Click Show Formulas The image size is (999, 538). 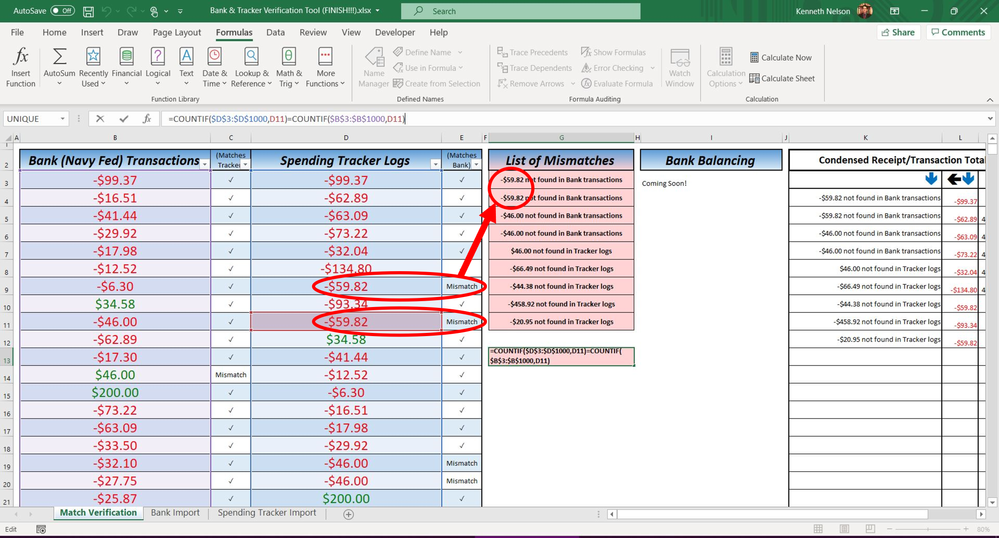[x=614, y=52]
